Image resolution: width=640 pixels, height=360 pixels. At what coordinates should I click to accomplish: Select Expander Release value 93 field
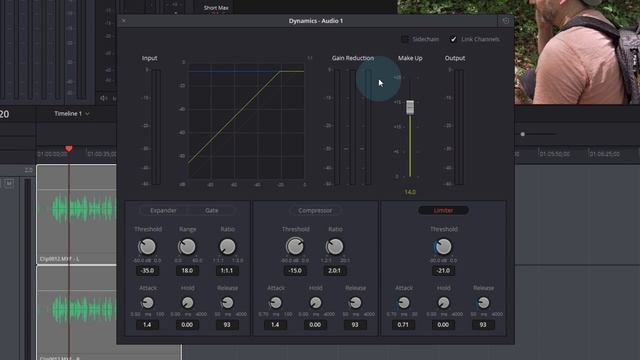[227, 325]
